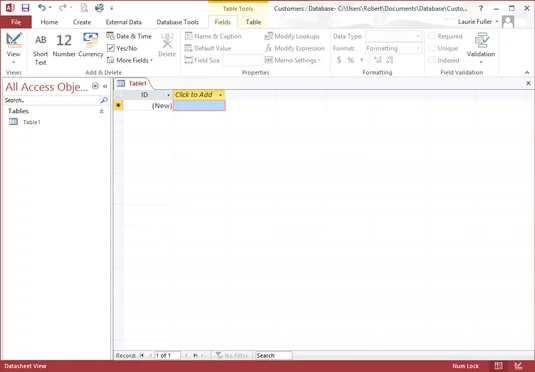Insert a Currency field
The image size is (535, 372).
click(x=90, y=46)
